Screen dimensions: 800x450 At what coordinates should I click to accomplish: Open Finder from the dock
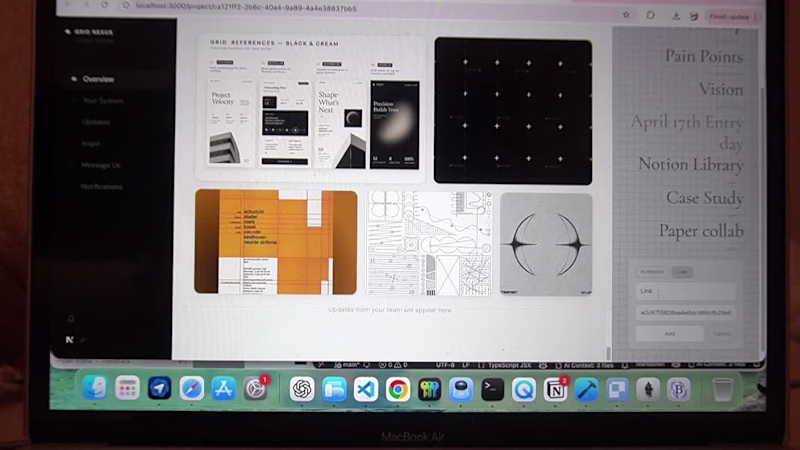(94, 389)
